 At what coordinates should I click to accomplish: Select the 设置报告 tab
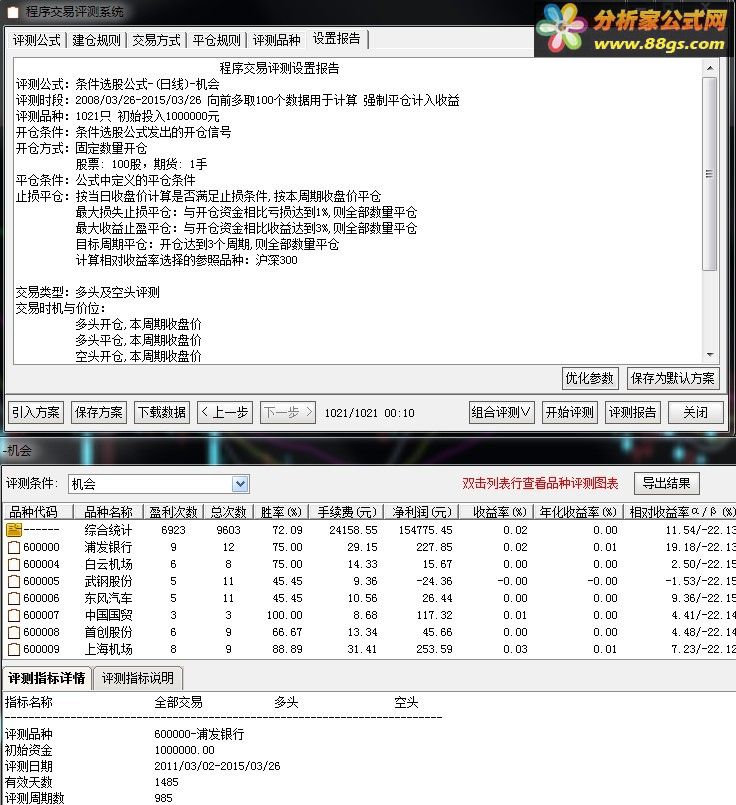coord(337,39)
